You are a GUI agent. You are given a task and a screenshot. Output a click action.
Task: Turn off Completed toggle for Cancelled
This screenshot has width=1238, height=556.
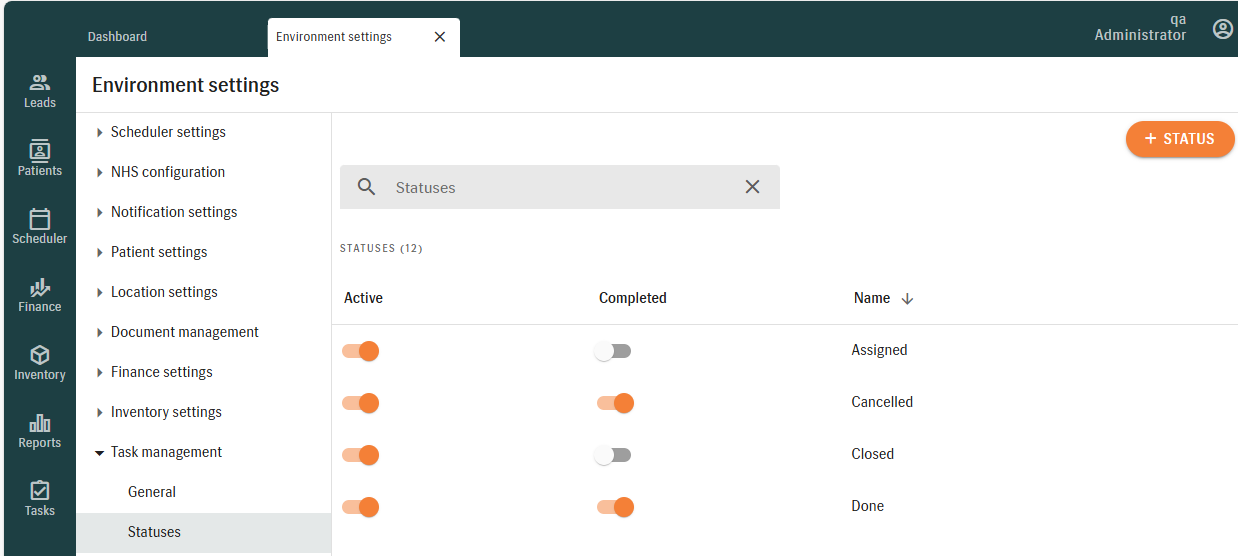click(x=616, y=403)
